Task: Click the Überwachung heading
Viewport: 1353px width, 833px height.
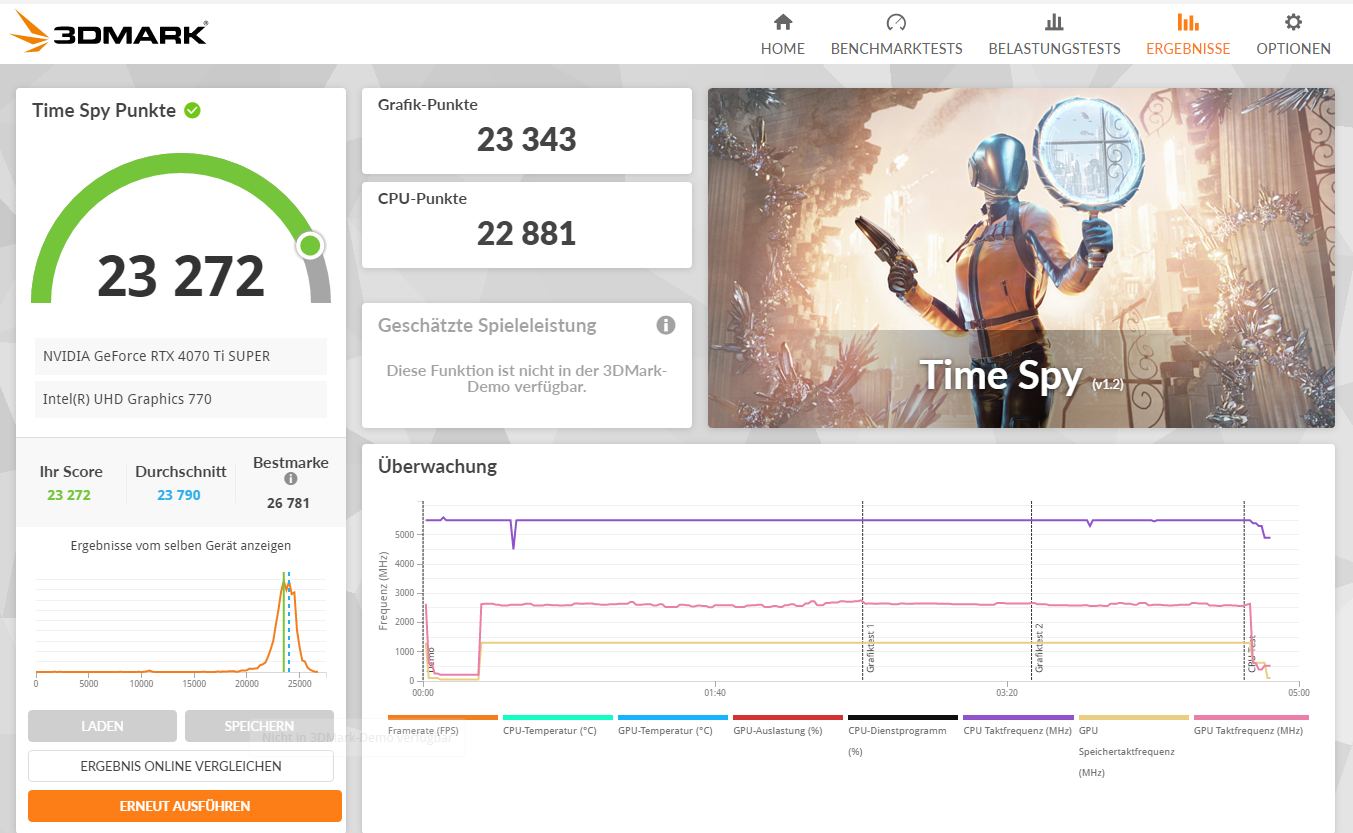Action: pyautogui.click(x=437, y=466)
